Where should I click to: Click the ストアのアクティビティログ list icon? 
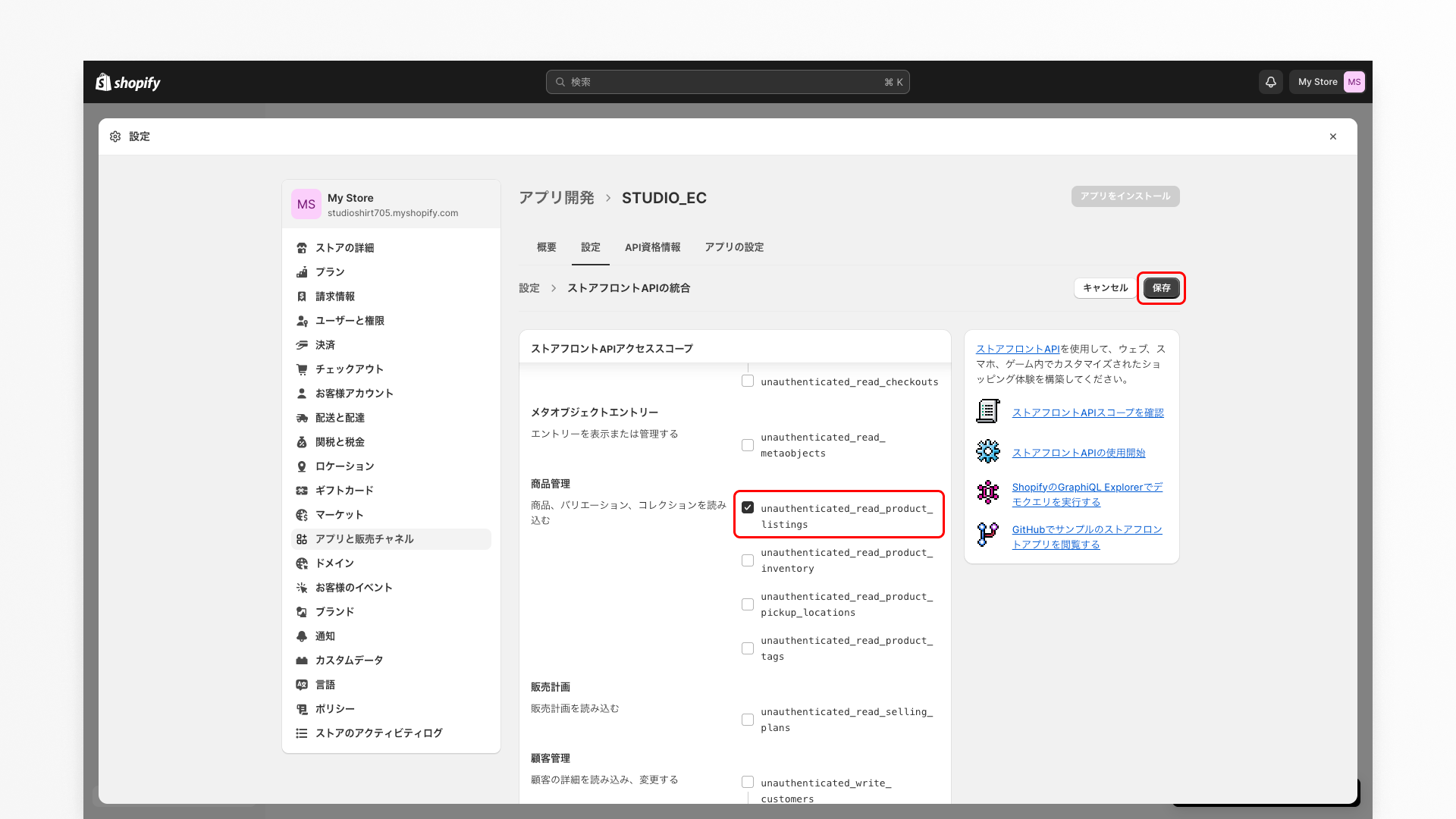(302, 733)
